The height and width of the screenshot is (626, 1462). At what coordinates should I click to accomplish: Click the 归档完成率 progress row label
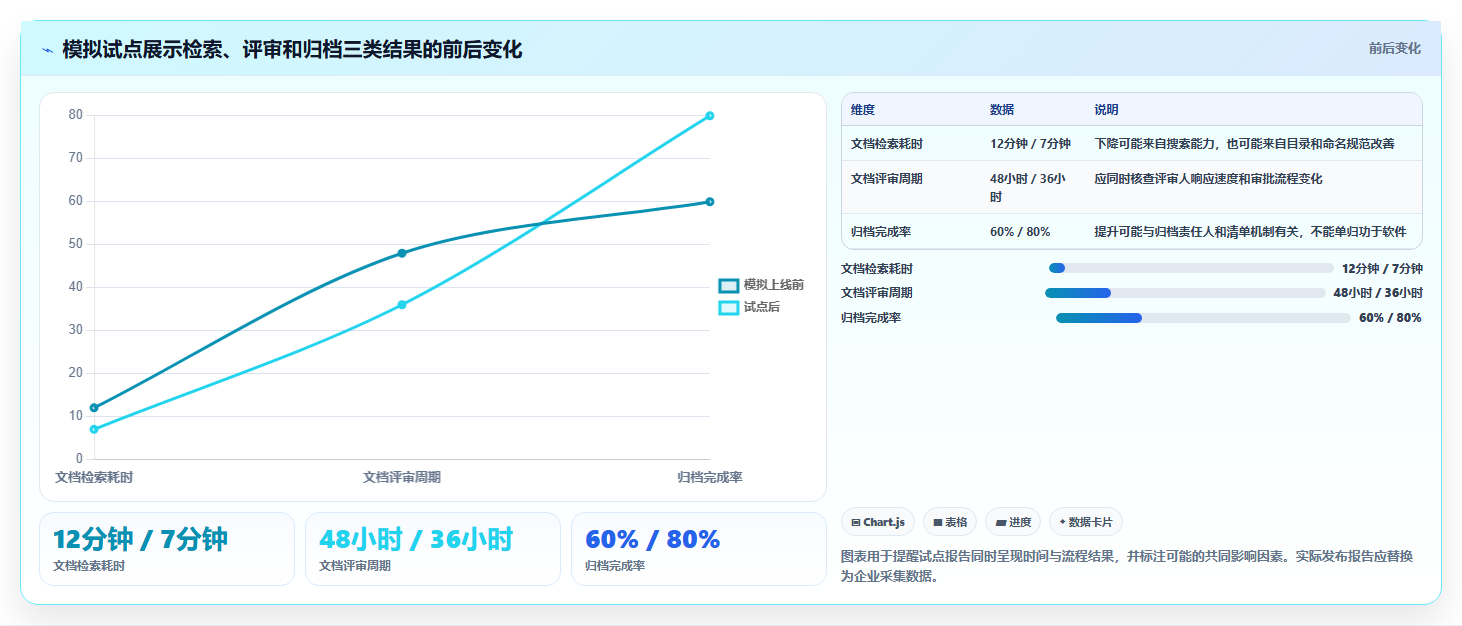pos(871,318)
